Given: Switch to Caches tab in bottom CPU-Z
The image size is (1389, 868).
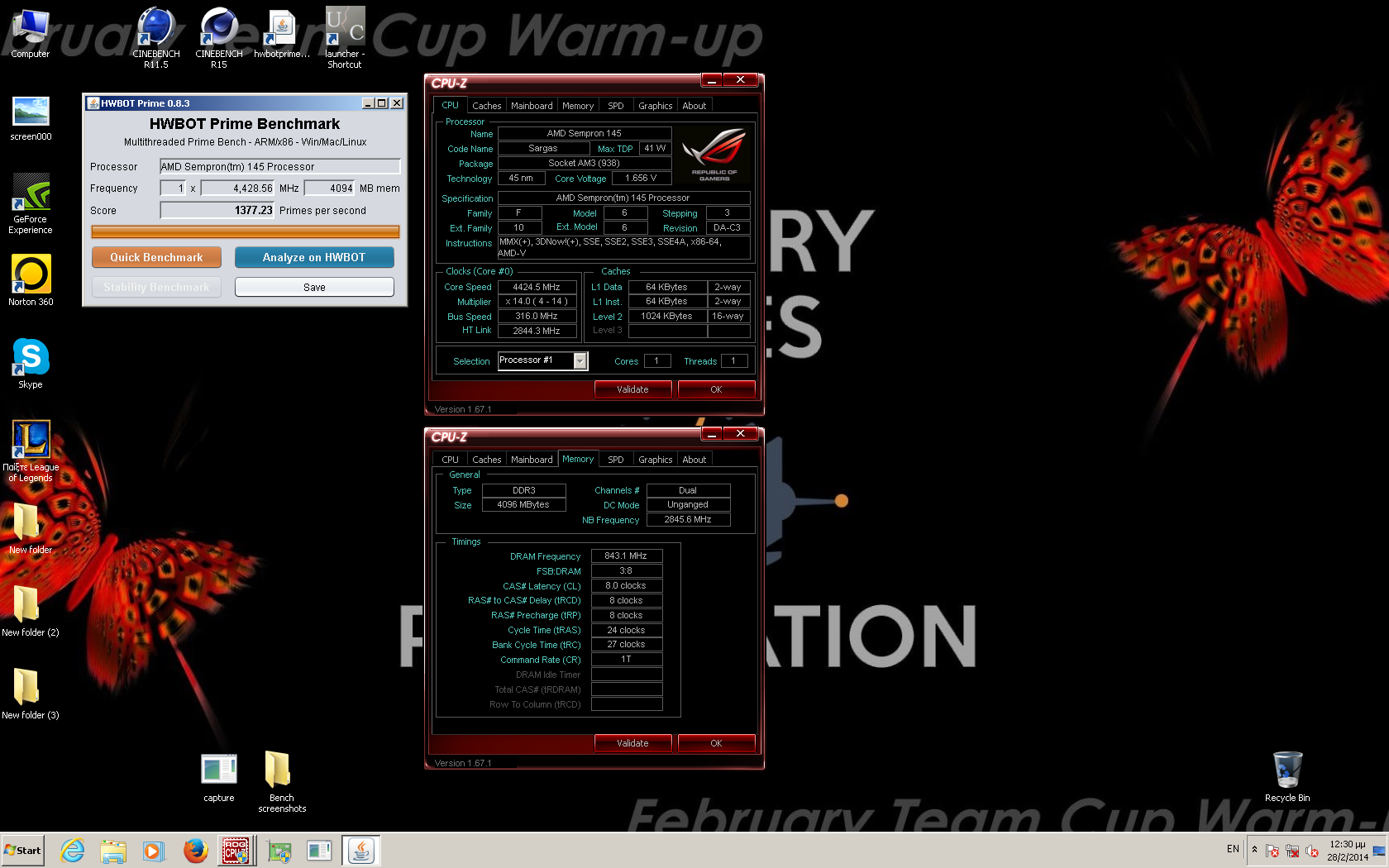Looking at the screenshot, I should 486,460.
